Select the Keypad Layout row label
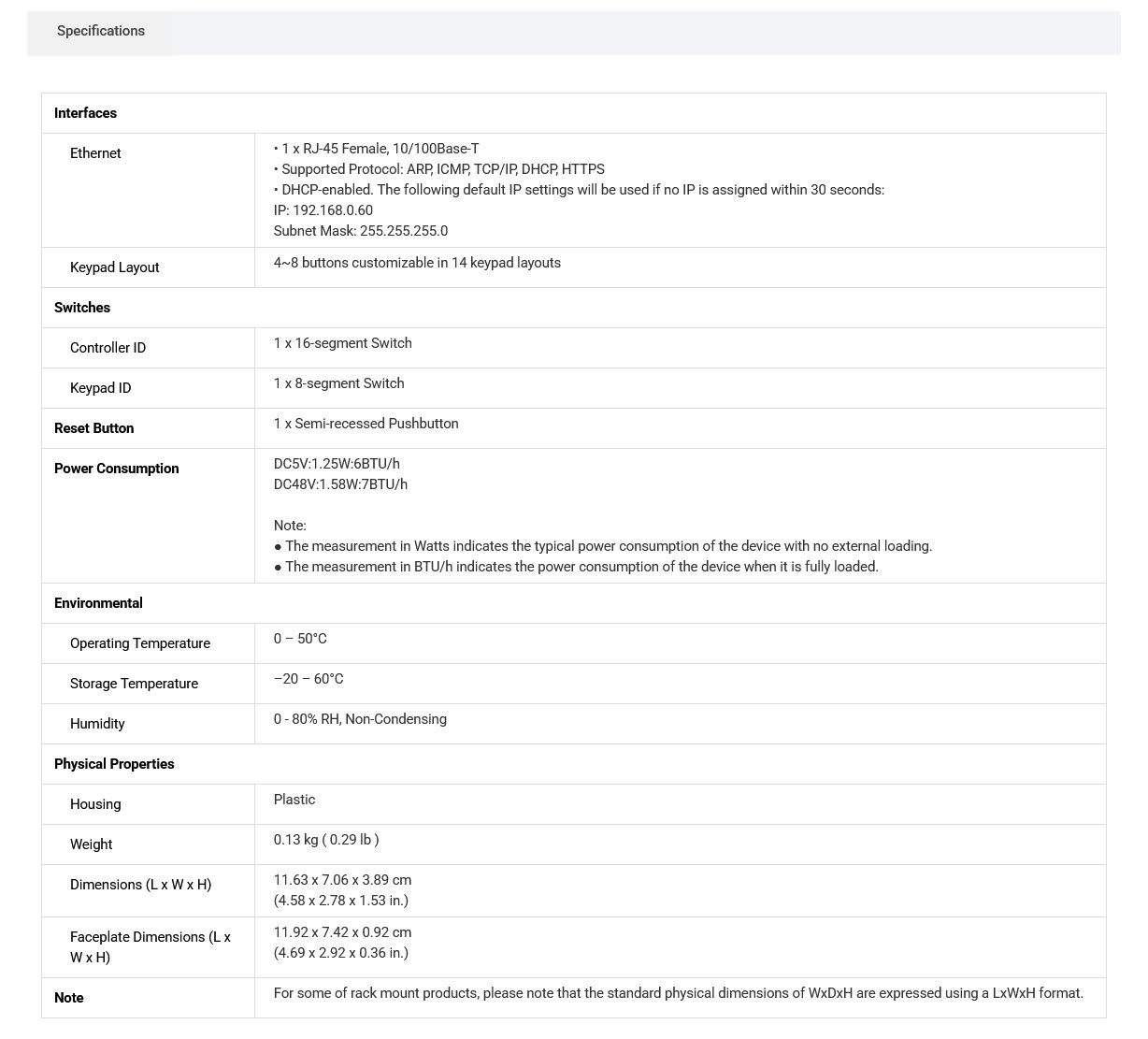This screenshot has height=1039, width=1148. [115, 267]
